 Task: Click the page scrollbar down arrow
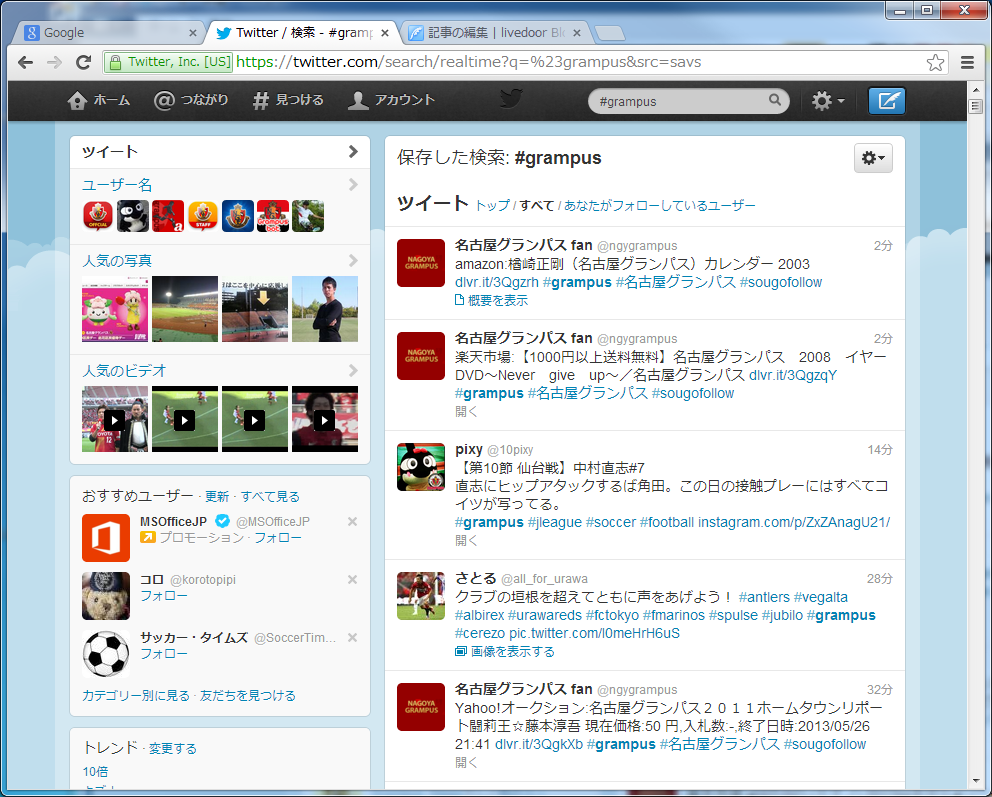975,782
